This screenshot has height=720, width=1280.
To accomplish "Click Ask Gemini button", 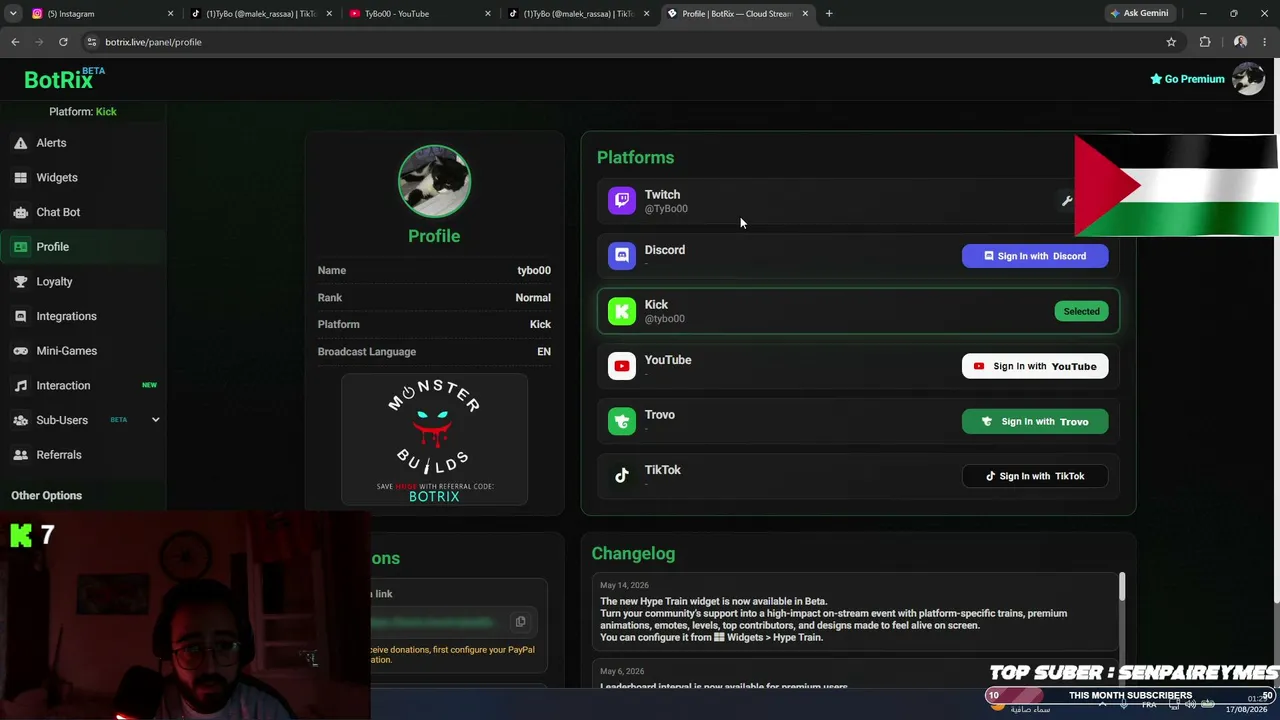I will tap(1139, 13).
